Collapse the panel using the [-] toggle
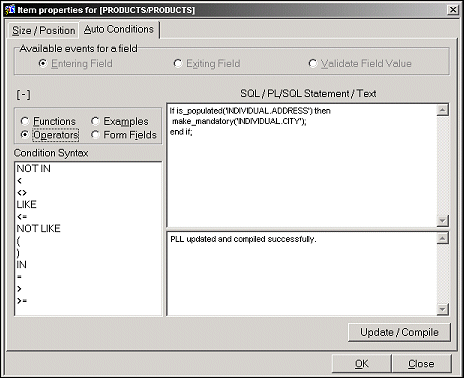 [24, 95]
